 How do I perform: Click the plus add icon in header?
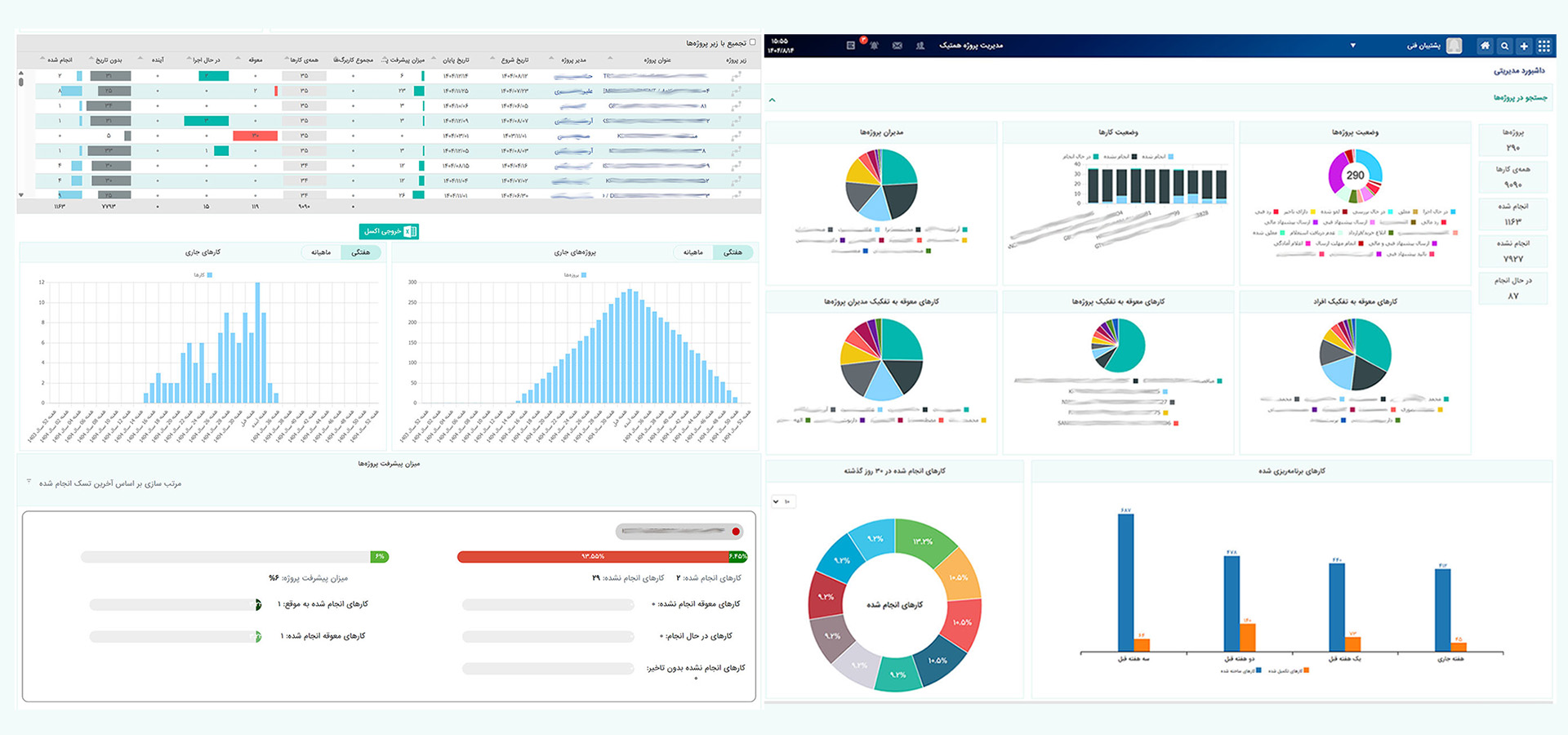1524,46
